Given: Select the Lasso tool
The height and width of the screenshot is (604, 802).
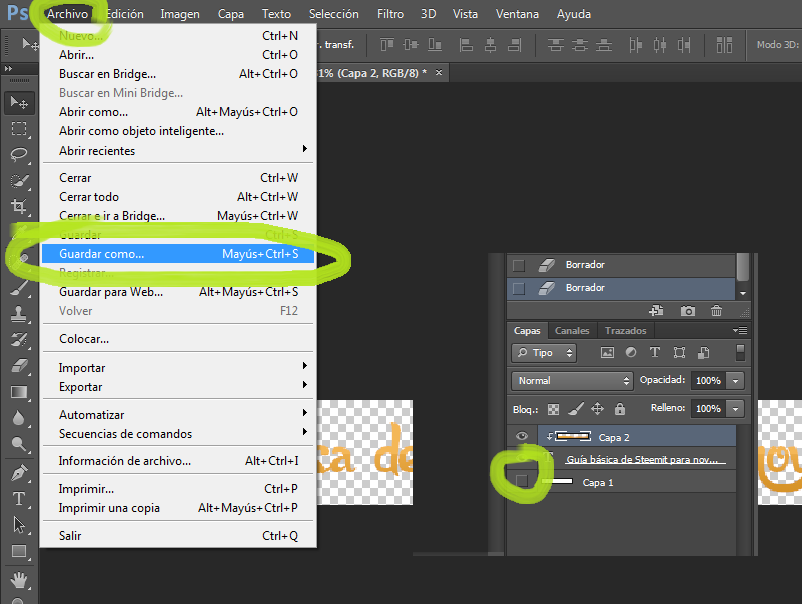Looking at the screenshot, I should 19,155.
